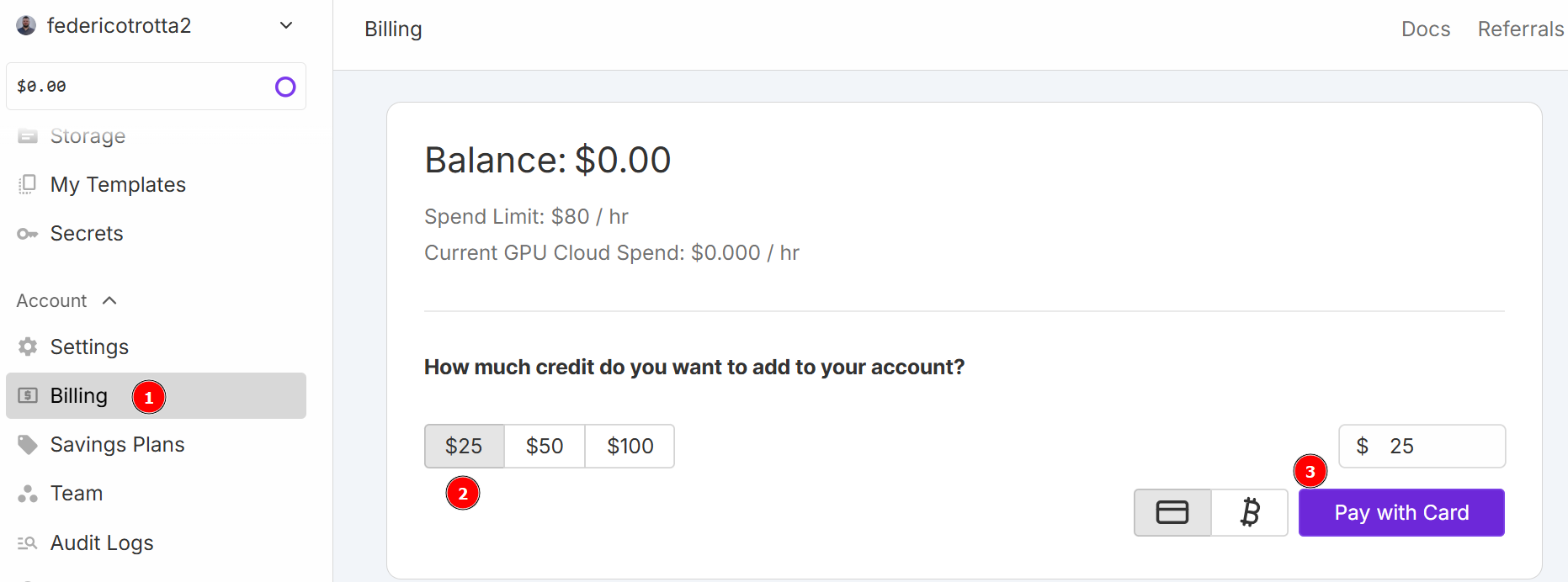Open My Templates from the sidebar
1568x582 pixels.
118,184
